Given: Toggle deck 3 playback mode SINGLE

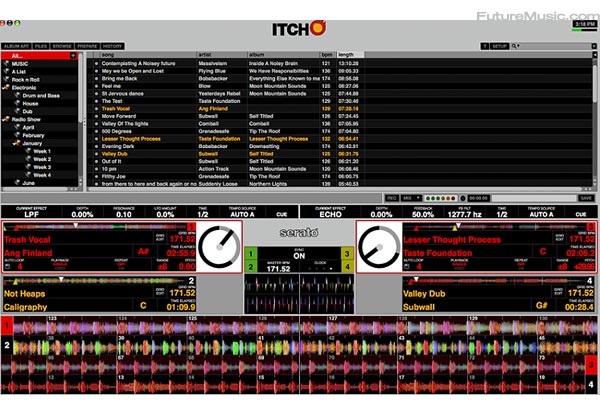Looking at the screenshot, I should [x=459, y=264].
